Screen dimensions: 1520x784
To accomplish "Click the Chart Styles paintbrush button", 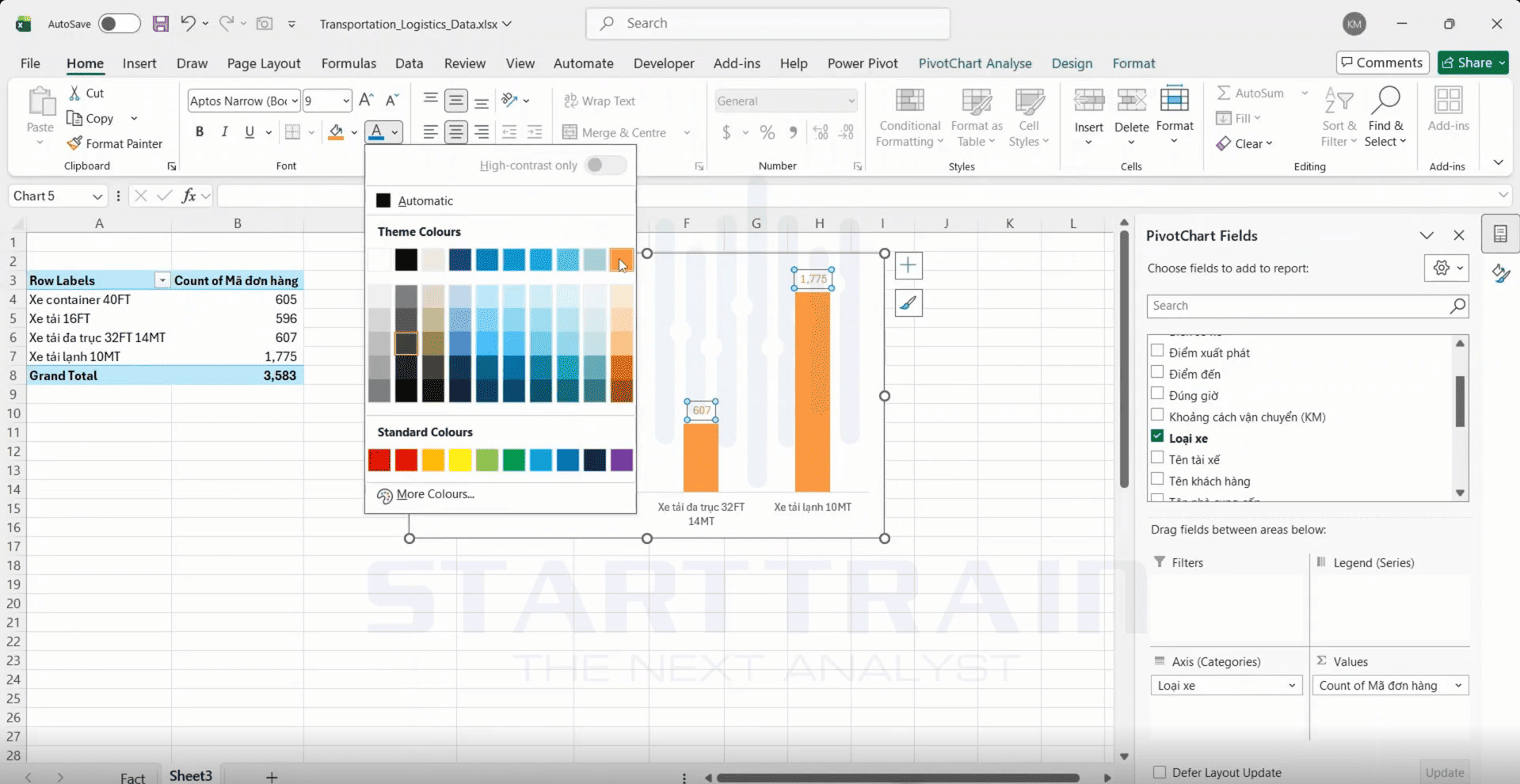I will (x=909, y=303).
